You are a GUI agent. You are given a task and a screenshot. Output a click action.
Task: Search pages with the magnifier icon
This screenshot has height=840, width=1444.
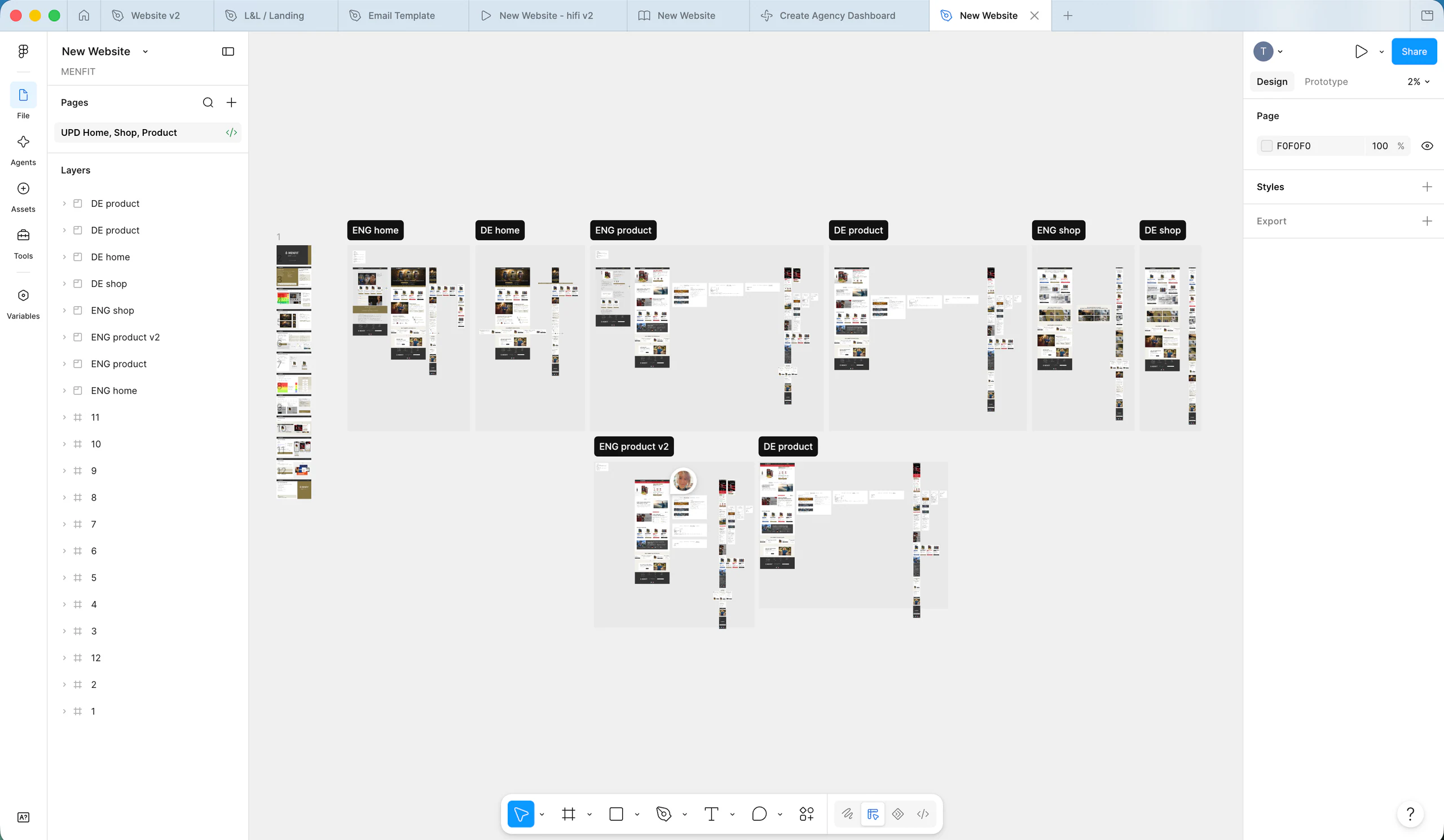[x=208, y=103]
